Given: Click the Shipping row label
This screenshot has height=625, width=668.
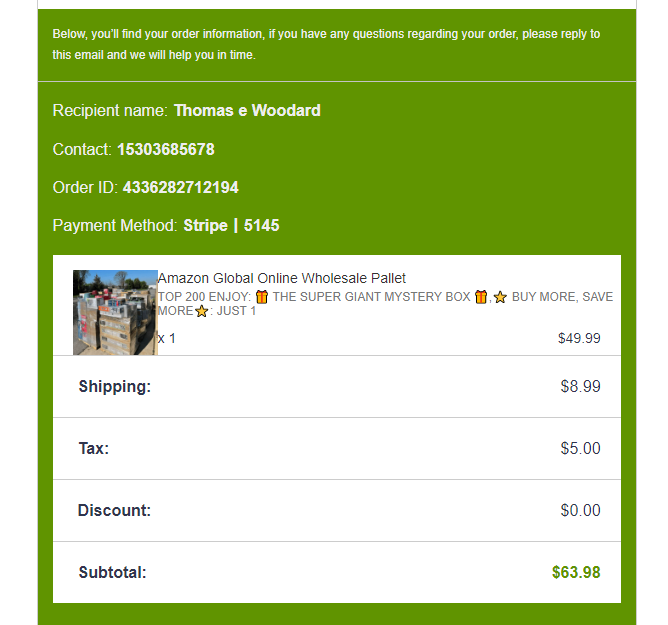Looking at the screenshot, I should 115,386.
